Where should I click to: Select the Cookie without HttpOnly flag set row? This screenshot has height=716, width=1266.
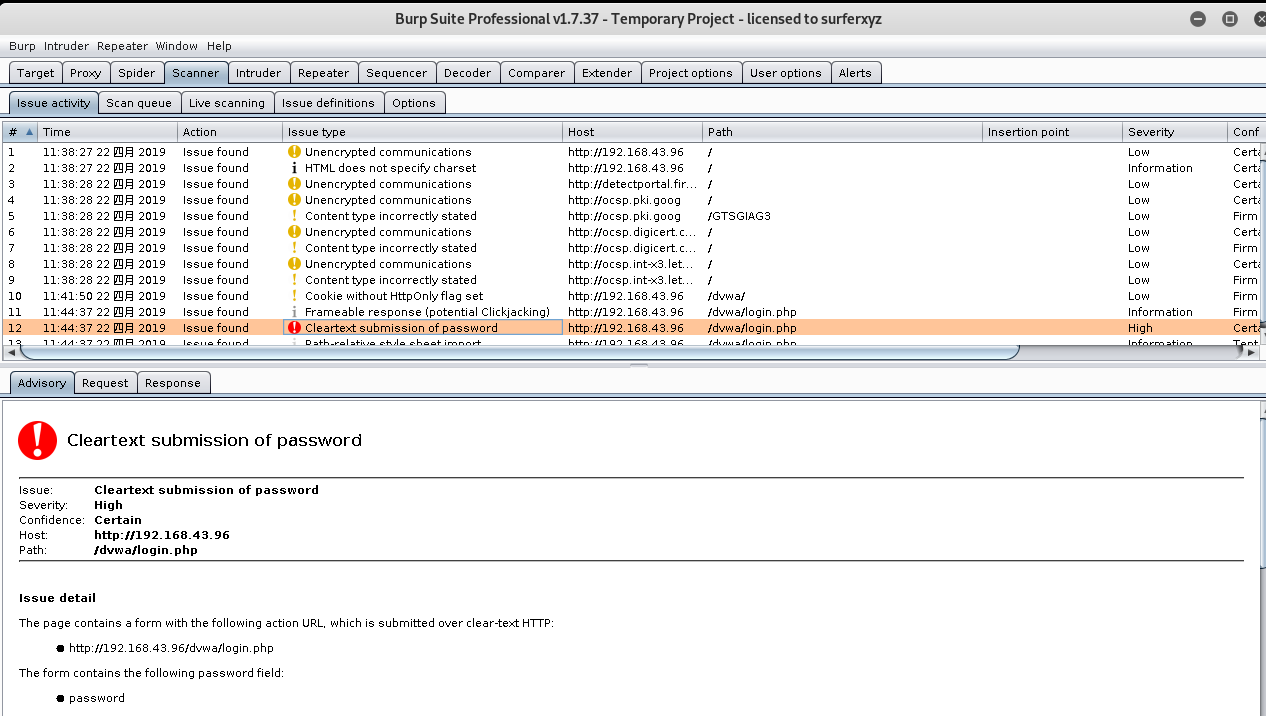632,296
